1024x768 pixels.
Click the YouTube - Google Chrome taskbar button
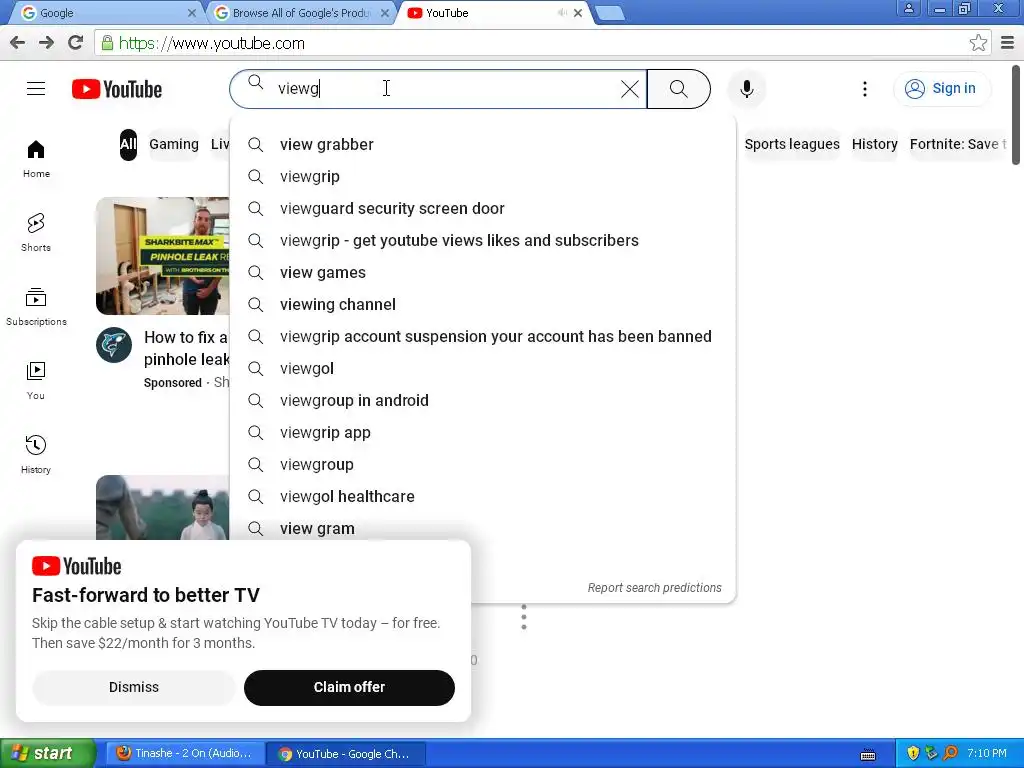tap(347, 754)
